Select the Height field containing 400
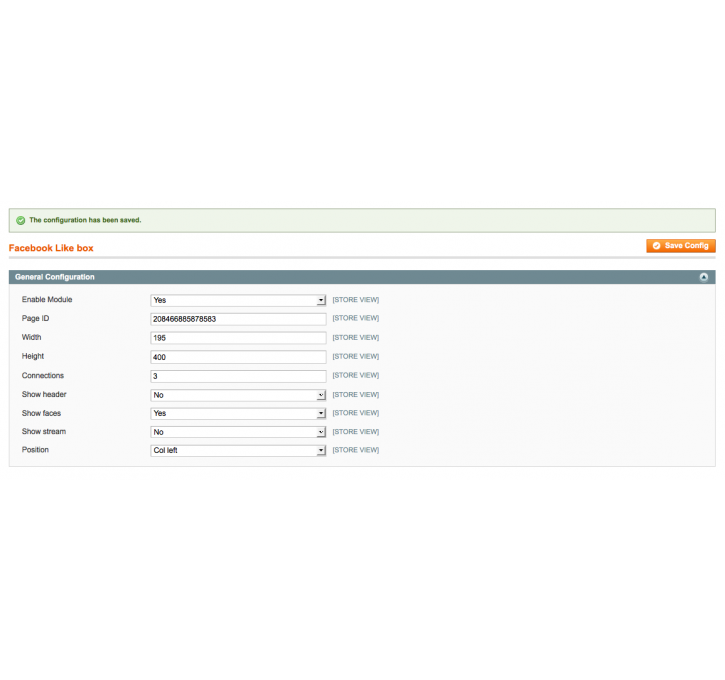 [238, 357]
